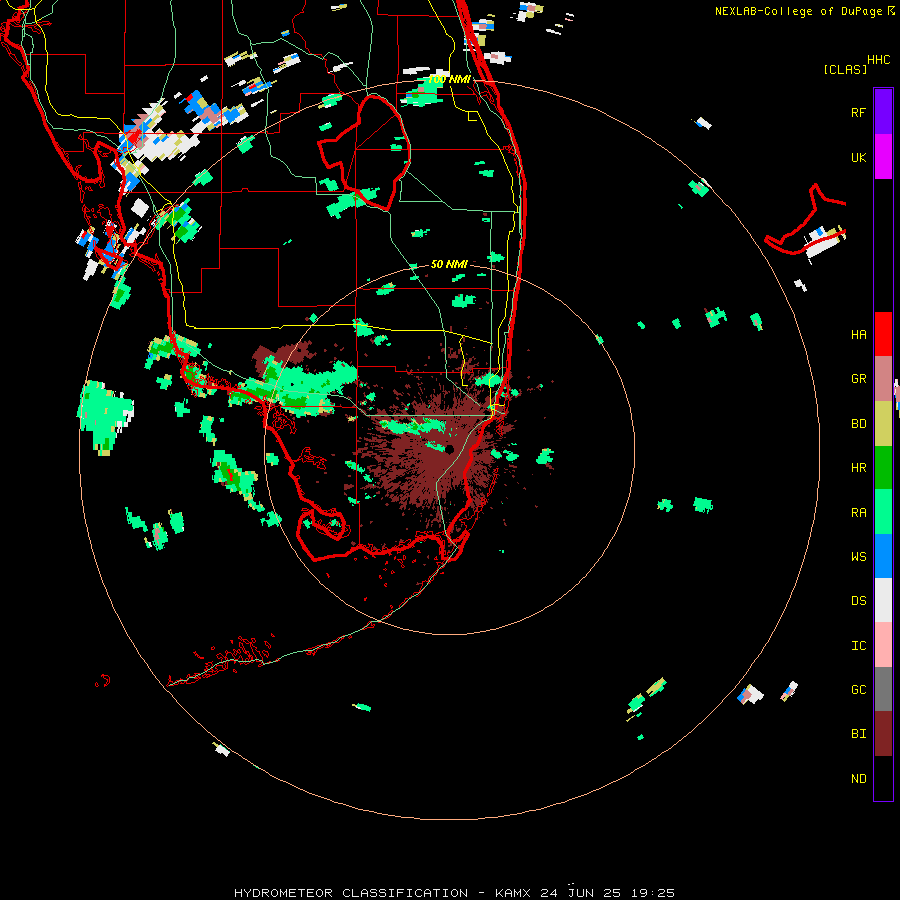Click the DS white legend swatch
This screenshot has width=900, height=900.
[x=883, y=600]
